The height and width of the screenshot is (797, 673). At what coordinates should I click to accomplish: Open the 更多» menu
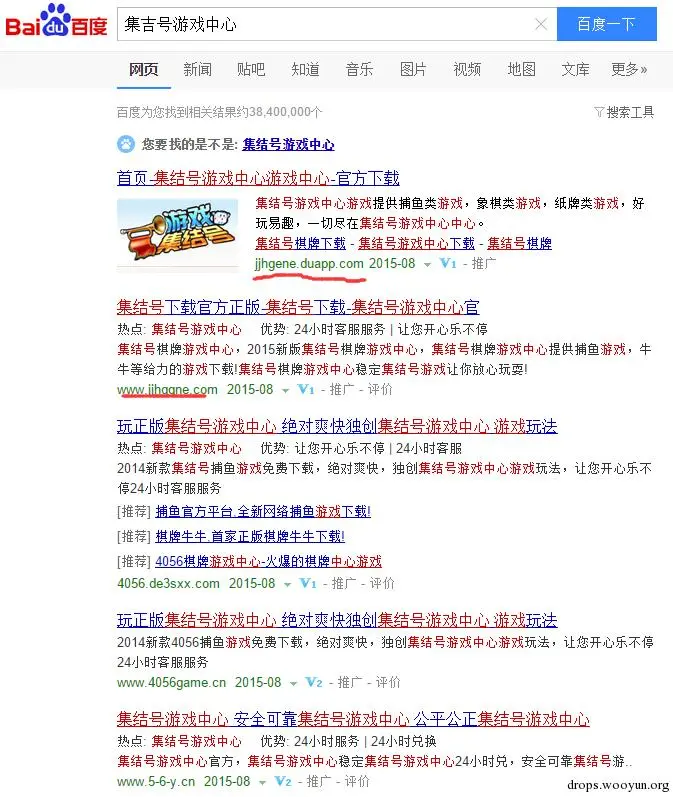tap(629, 69)
